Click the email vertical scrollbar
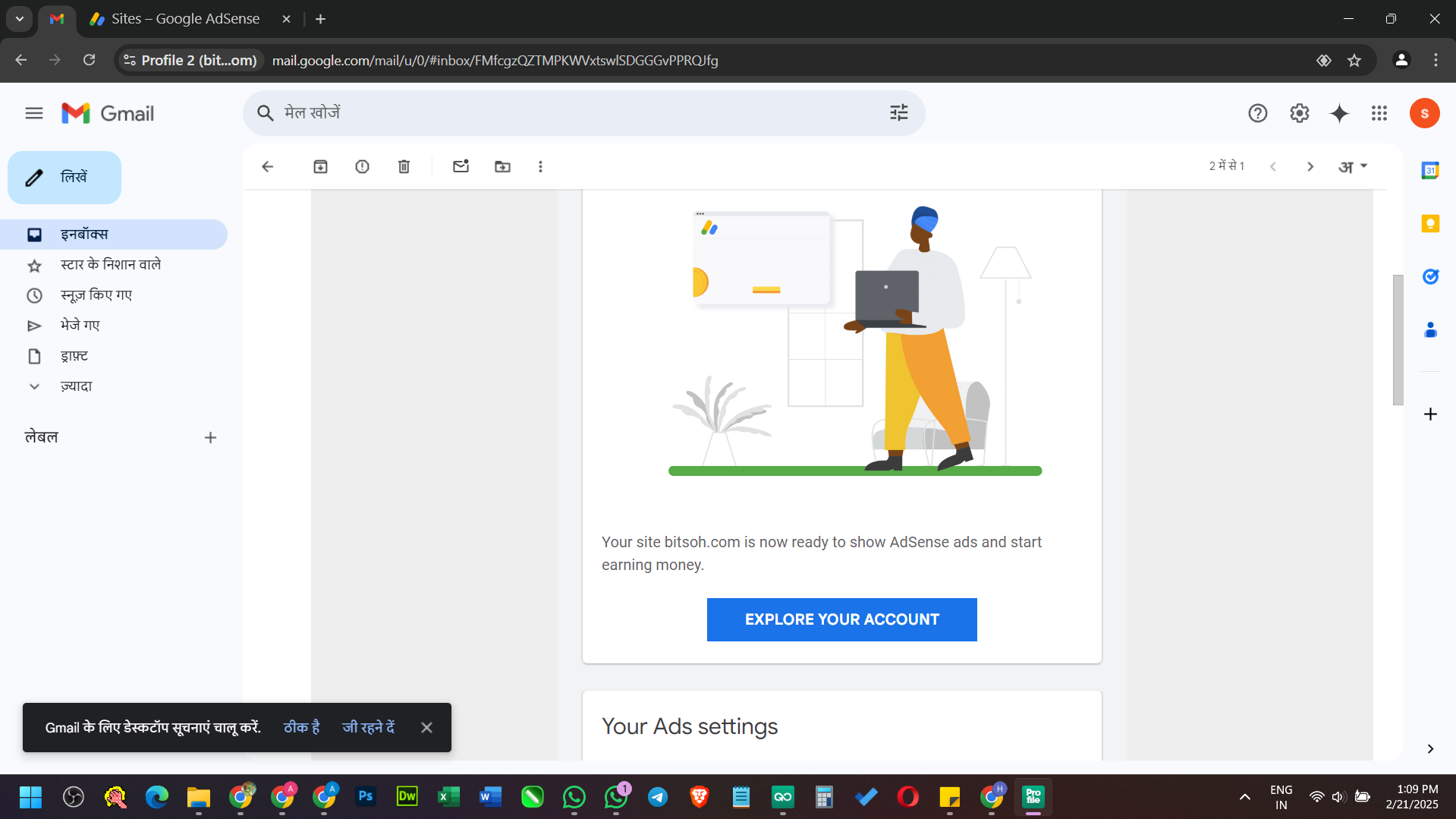This screenshot has width=1456, height=819. click(x=1398, y=340)
